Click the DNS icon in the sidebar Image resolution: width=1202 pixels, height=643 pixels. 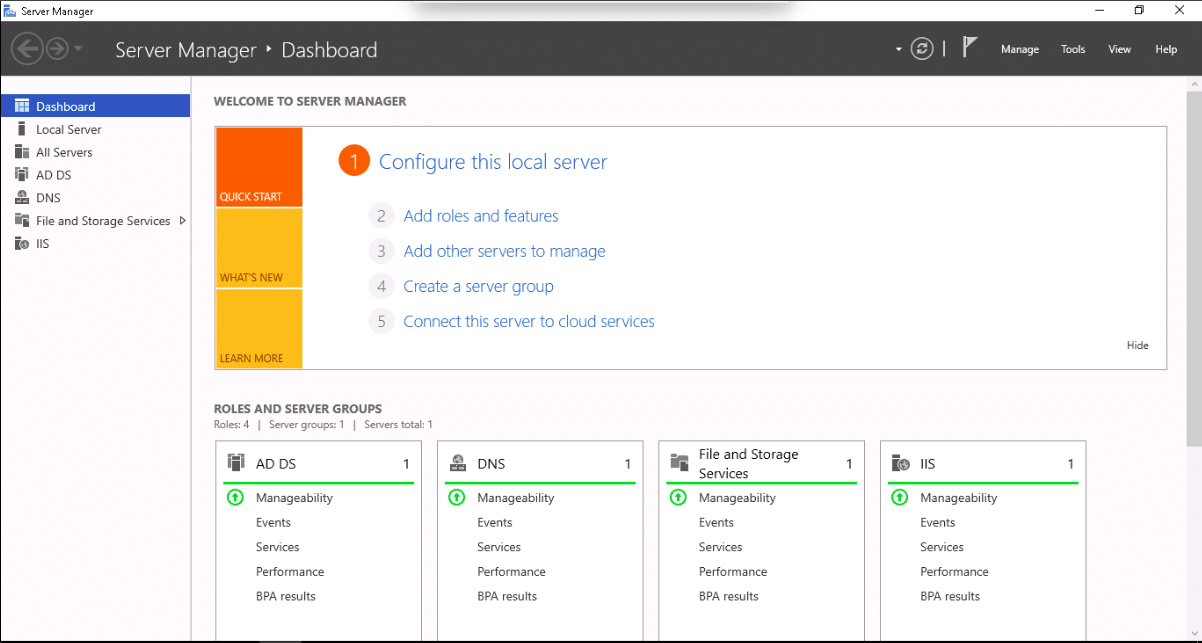(22, 198)
